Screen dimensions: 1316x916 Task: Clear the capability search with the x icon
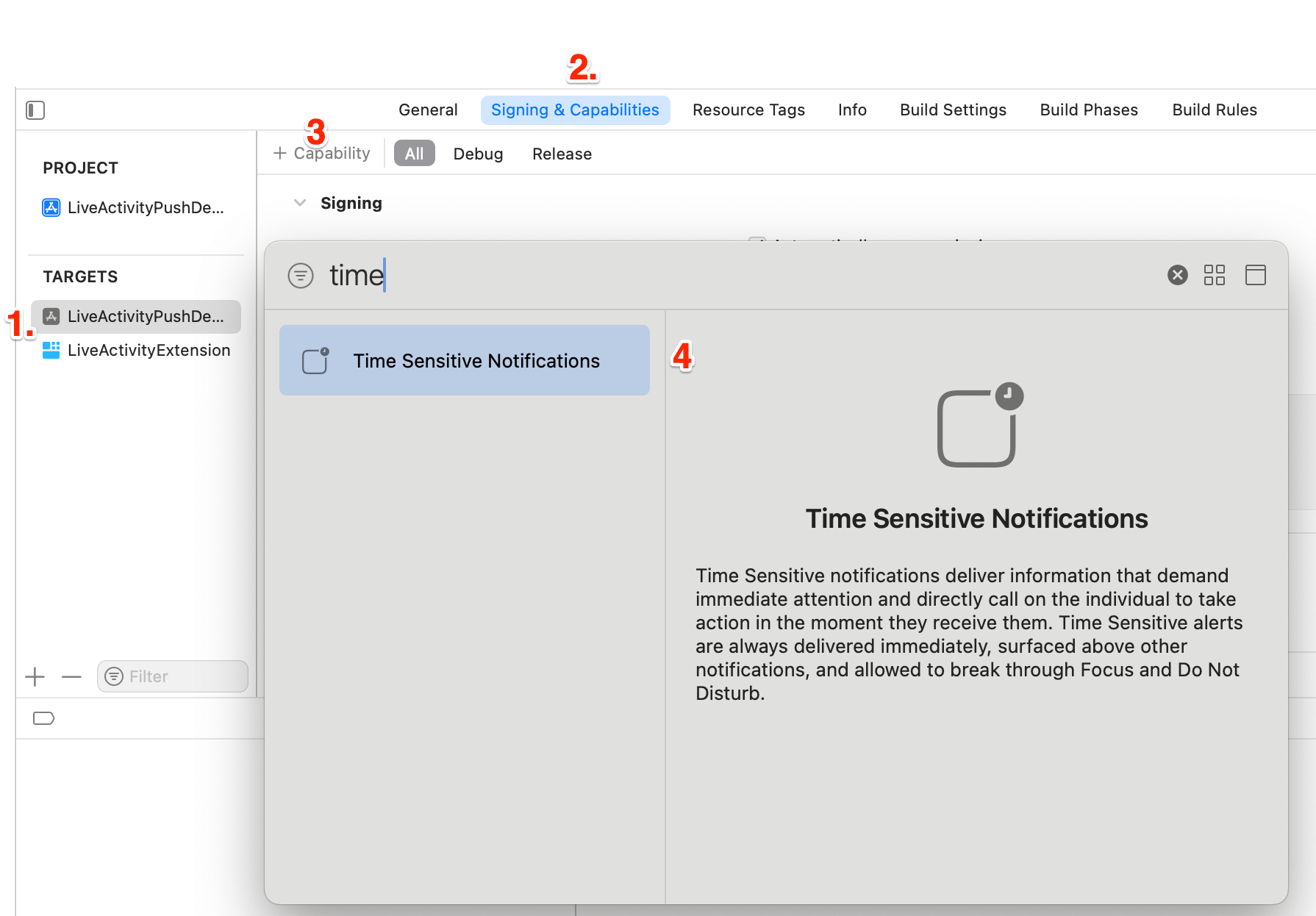1177,275
